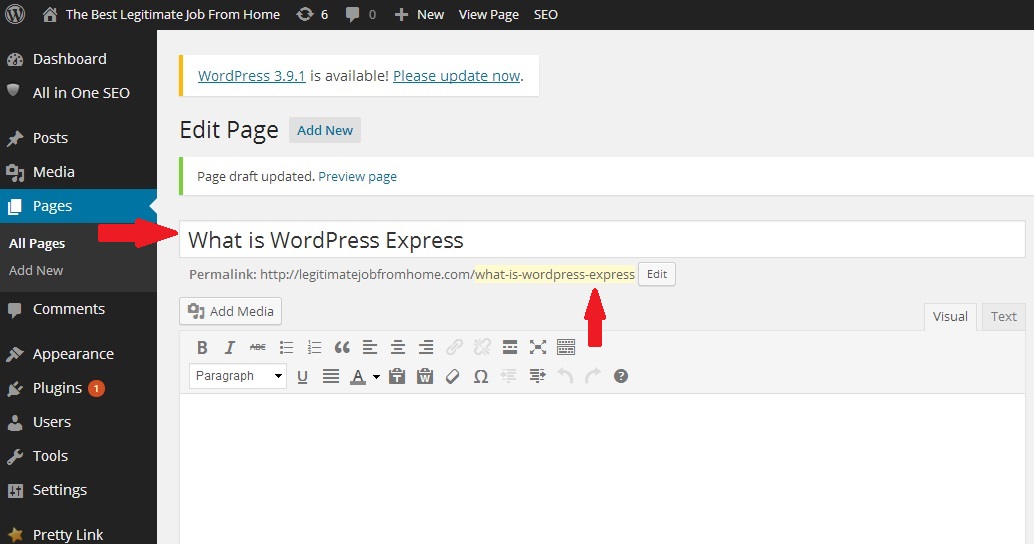Select the Pages sidebar menu

(78, 206)
